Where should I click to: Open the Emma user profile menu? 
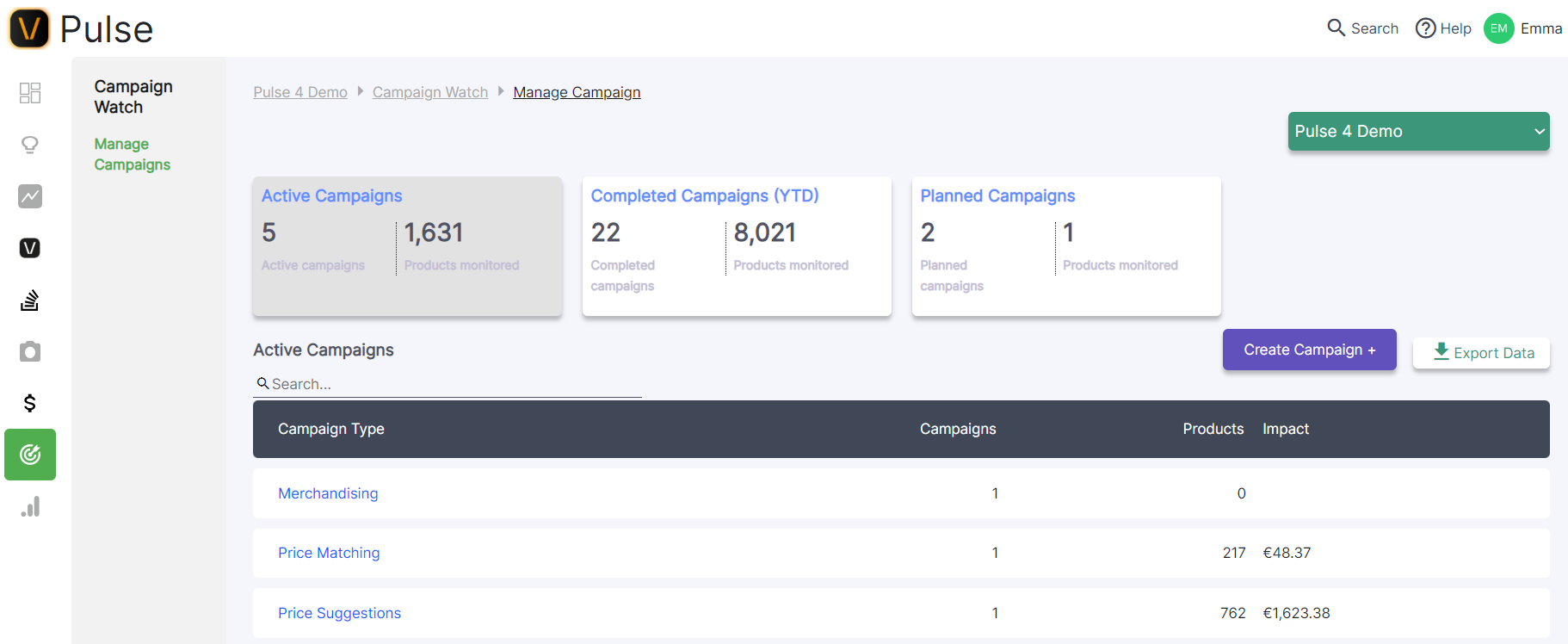[x=1523, y=28]
